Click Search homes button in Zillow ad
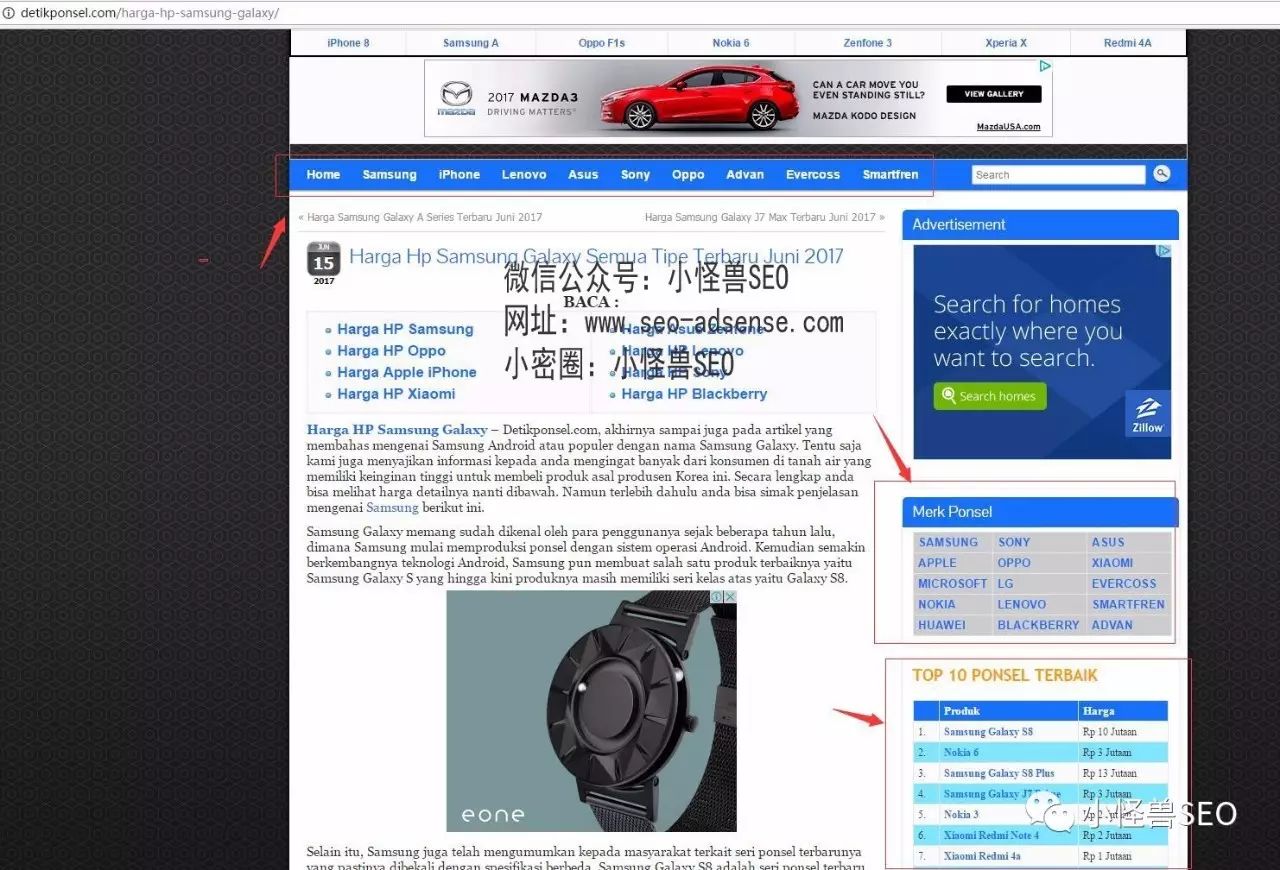1280x870 pixels. click(x=990, y=396)
